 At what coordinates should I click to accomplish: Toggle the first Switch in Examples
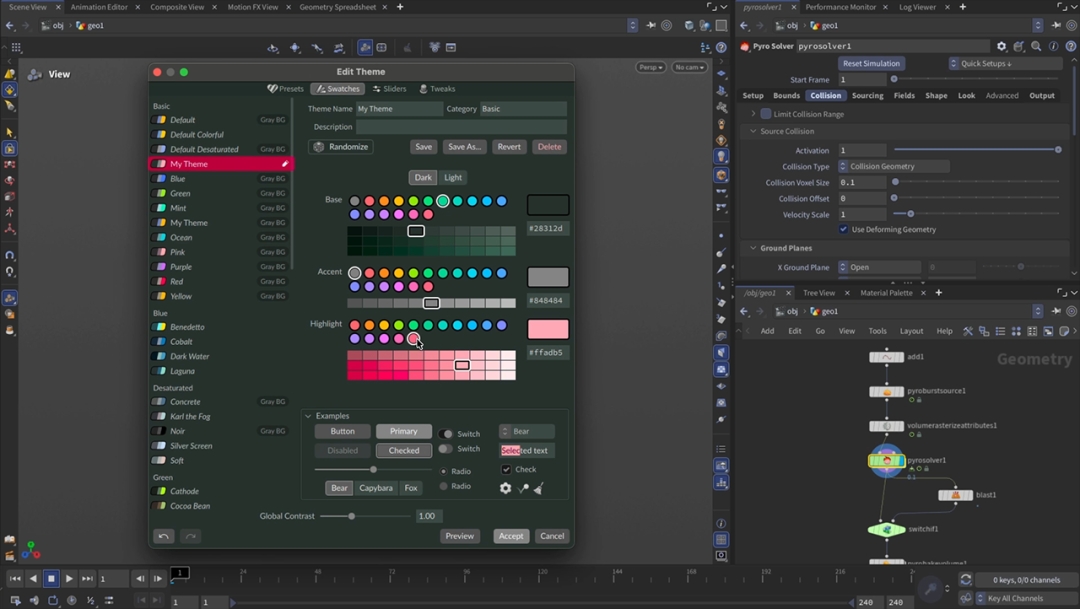(x=446, y=434)
